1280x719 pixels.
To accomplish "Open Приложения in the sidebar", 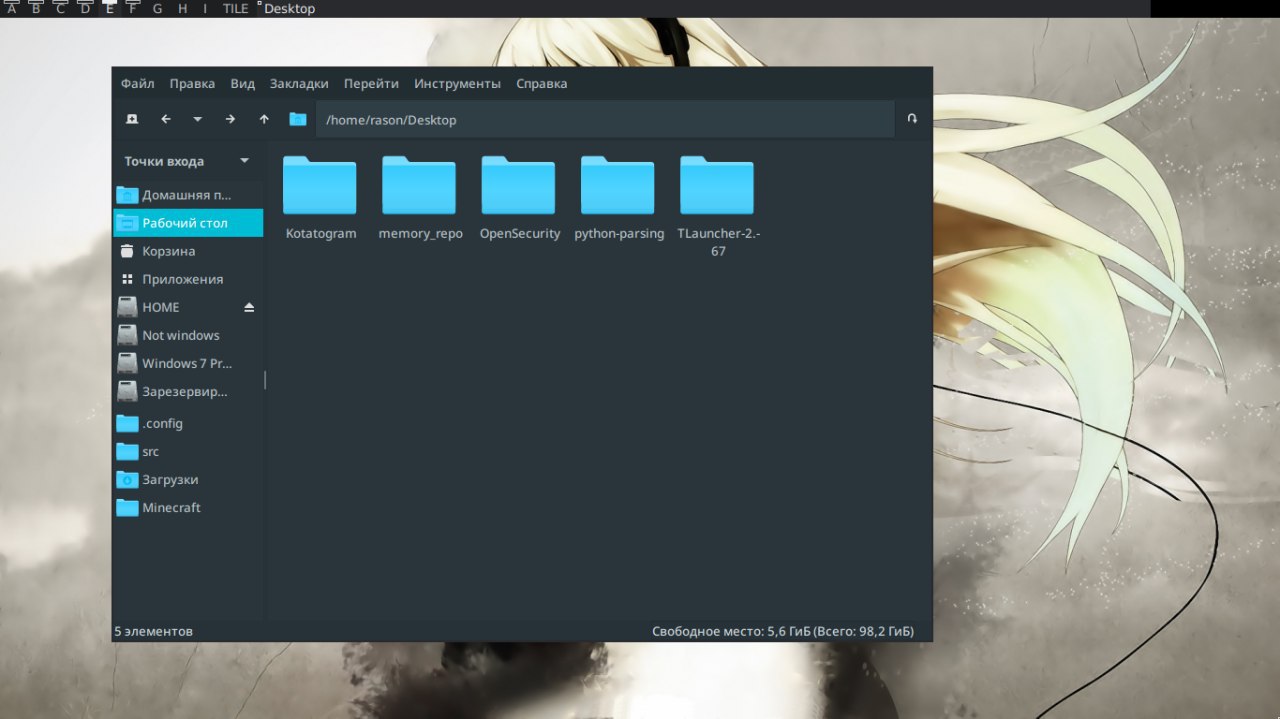I will [188, 279].
